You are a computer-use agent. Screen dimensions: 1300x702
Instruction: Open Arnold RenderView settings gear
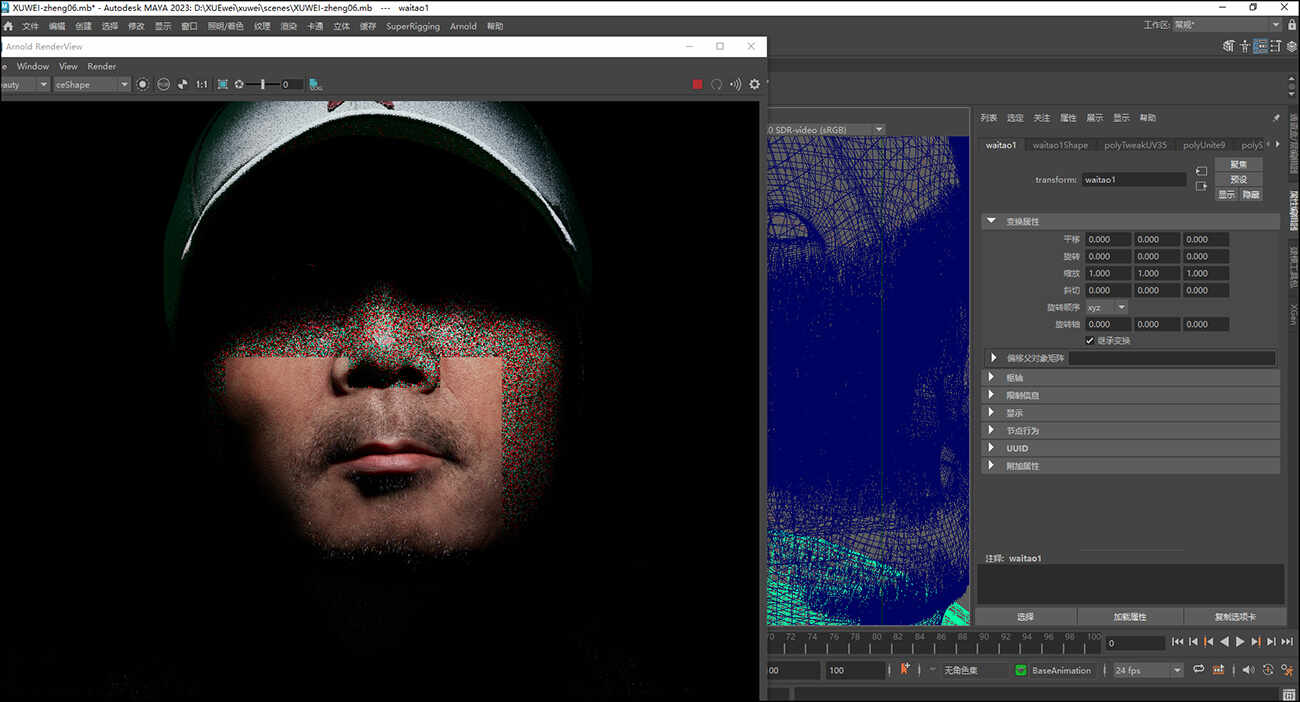(754, 85)
